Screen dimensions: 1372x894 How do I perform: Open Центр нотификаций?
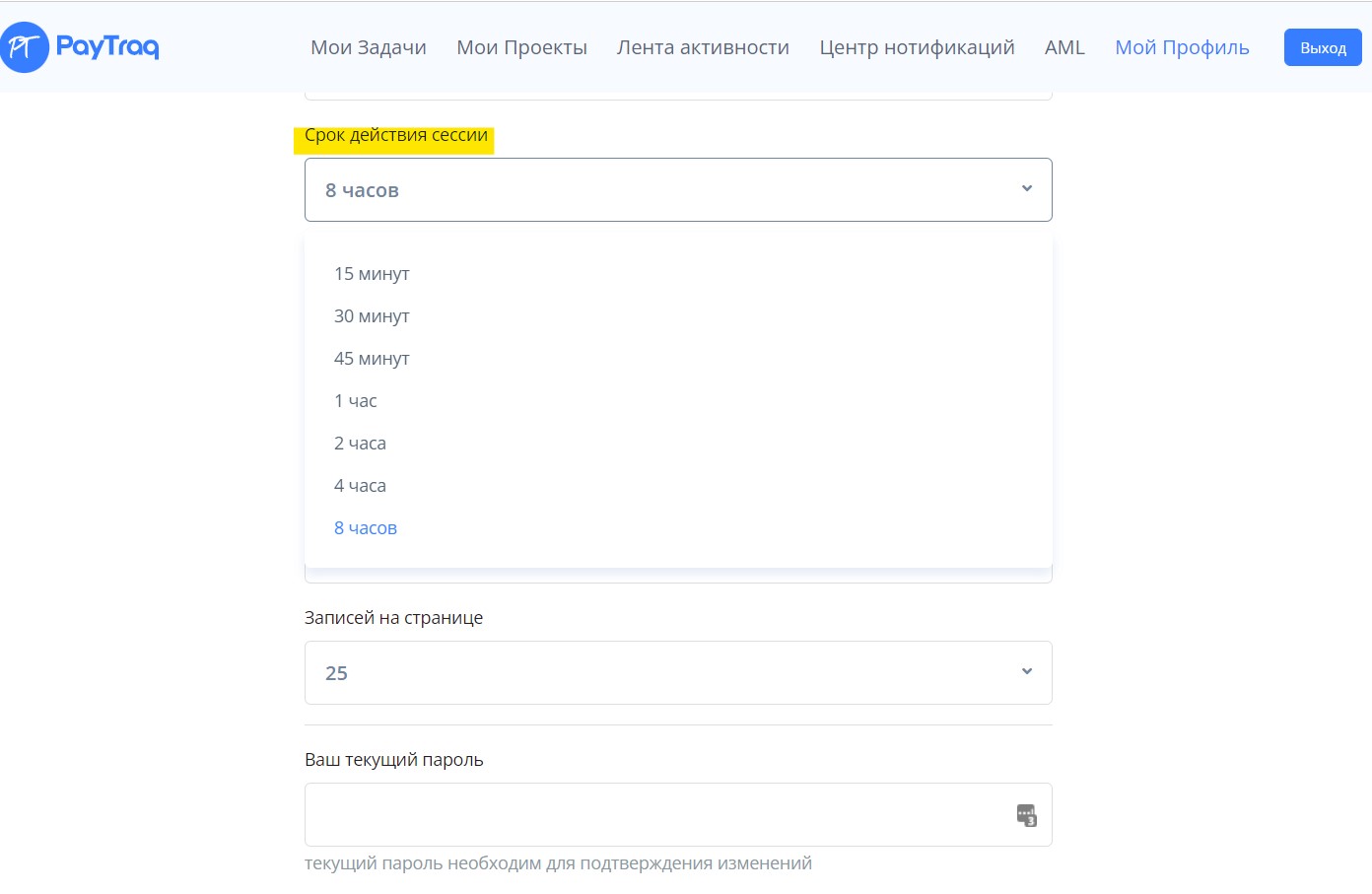point(917,47)
